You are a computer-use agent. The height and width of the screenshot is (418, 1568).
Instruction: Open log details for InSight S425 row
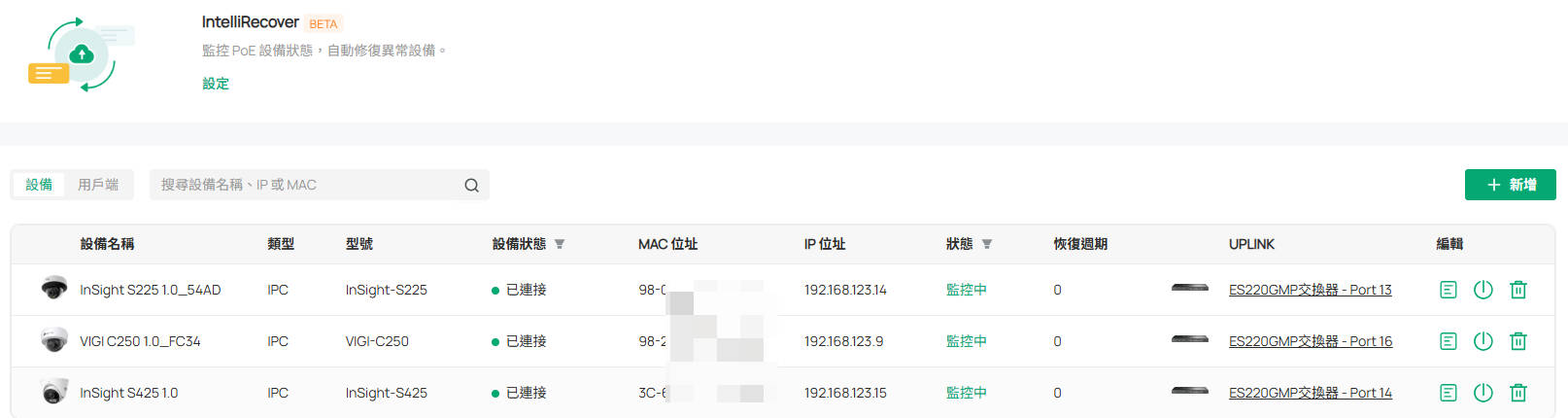(x=1448, y=393)
